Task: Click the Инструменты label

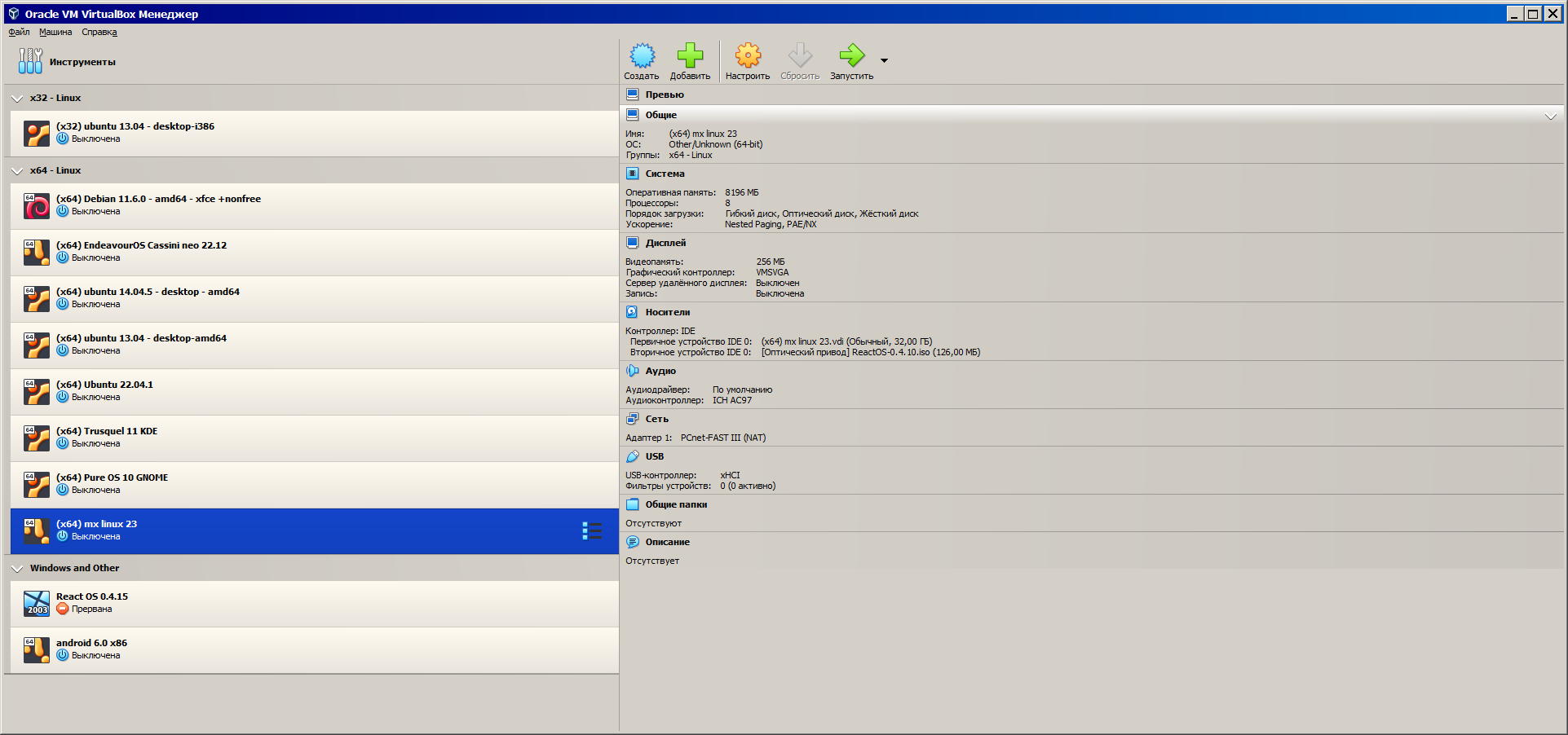Action: [82, 62]
